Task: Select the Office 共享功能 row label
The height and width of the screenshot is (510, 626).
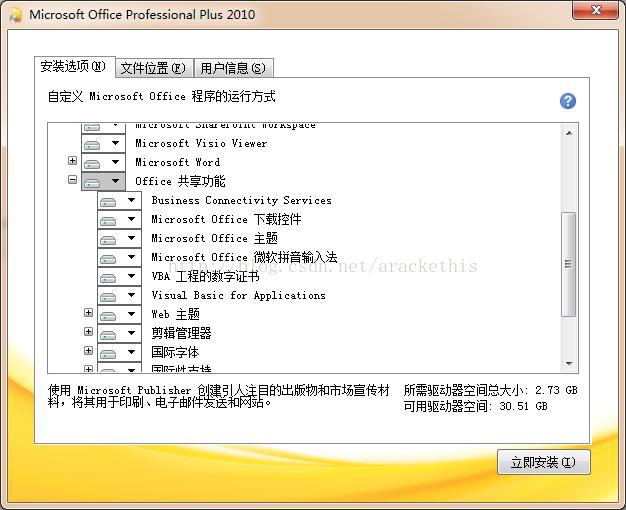Action: [180, 181]
